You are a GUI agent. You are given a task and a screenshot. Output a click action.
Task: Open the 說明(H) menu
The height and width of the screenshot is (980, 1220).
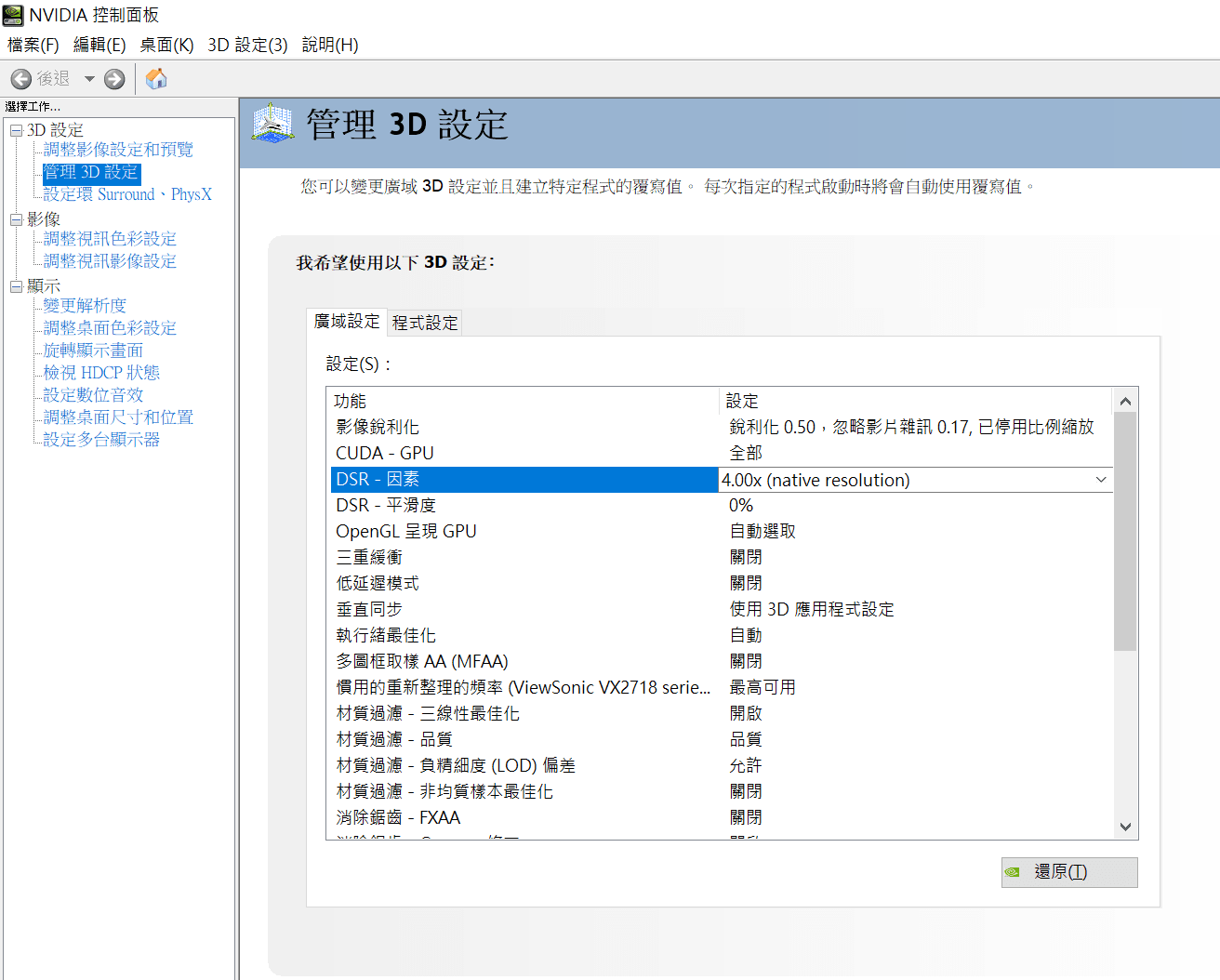[x=330, y=45]
